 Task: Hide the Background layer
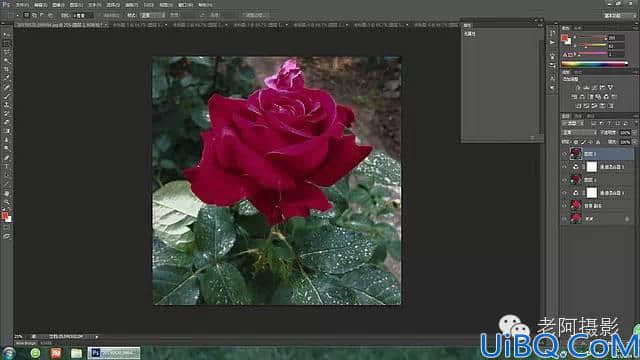point(565,219)
